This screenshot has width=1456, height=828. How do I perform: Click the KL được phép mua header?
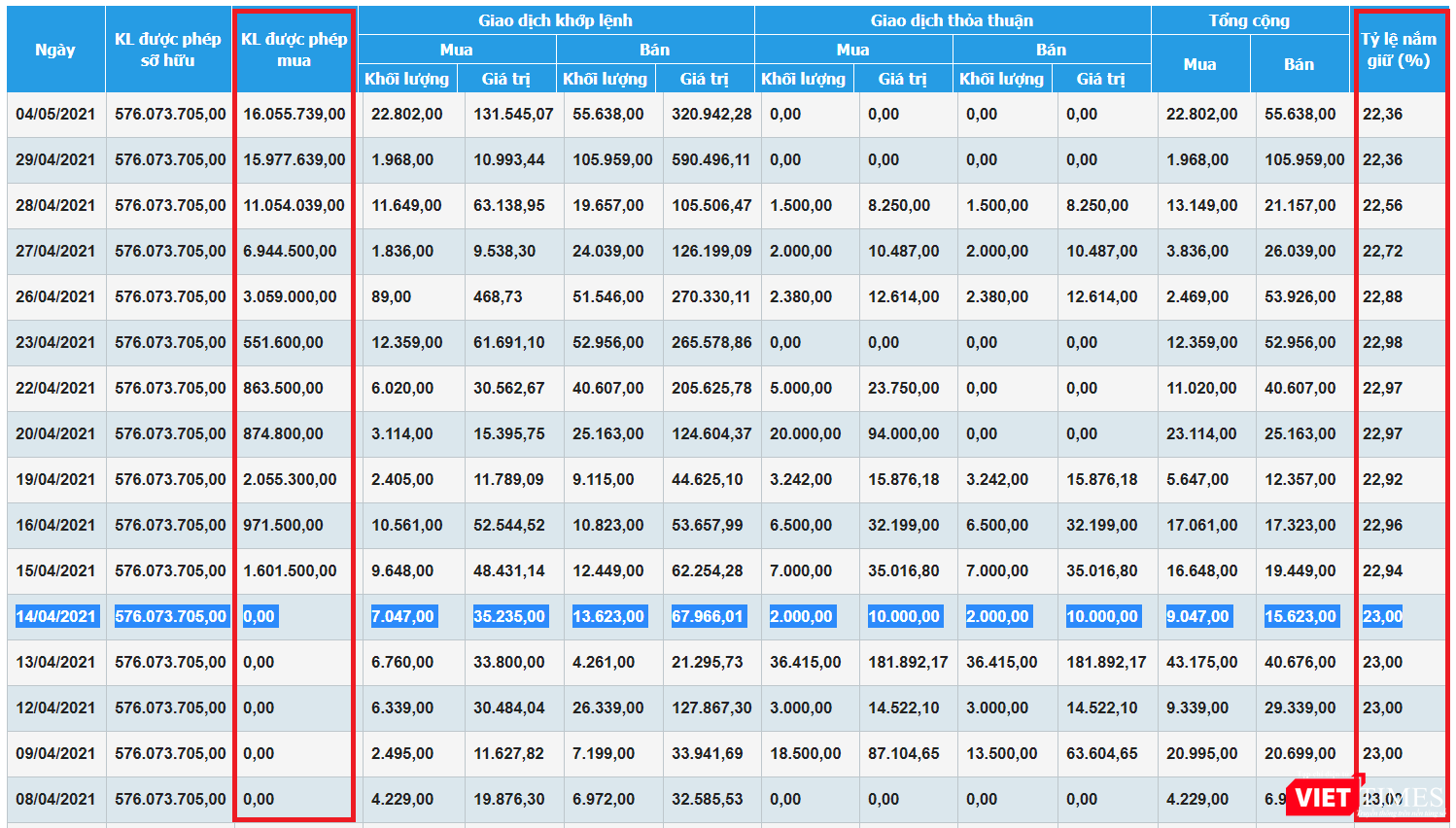tap(294, 50)
